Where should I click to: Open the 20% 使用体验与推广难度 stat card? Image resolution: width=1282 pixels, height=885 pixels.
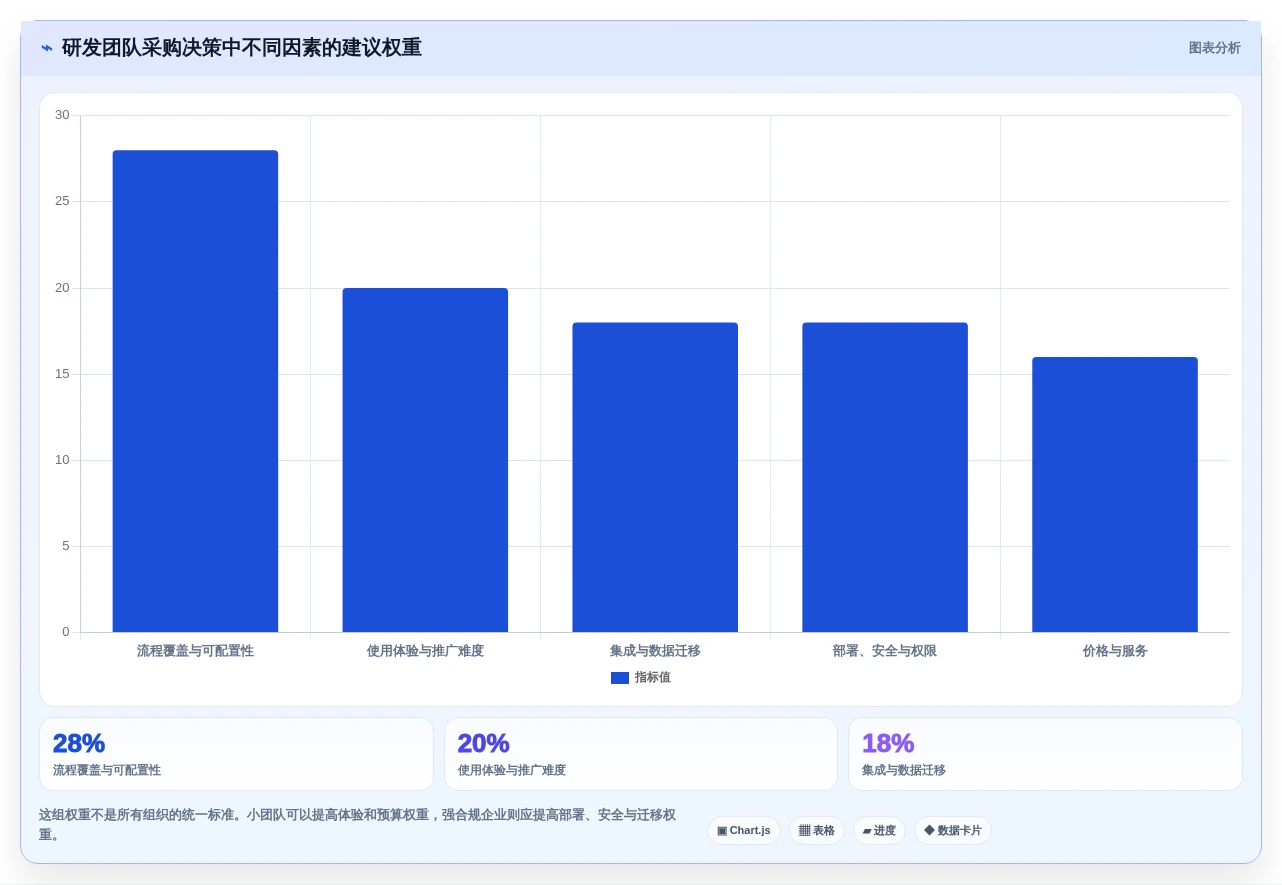[x=641, y=754]
